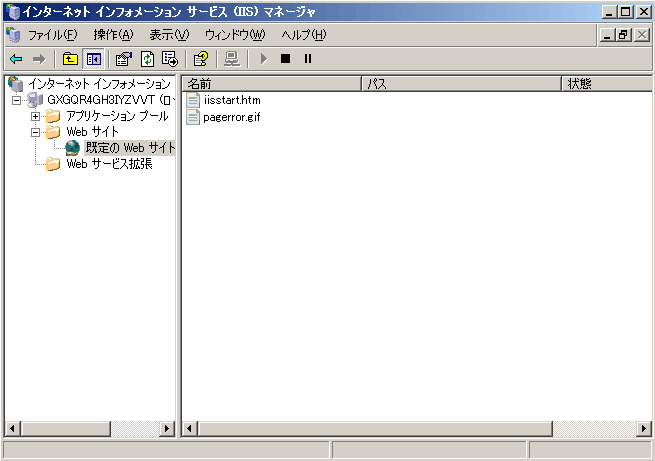Click the Back arrow toolbar icon
This screenshot has width=655, height=461.
(x=16, y=59)
